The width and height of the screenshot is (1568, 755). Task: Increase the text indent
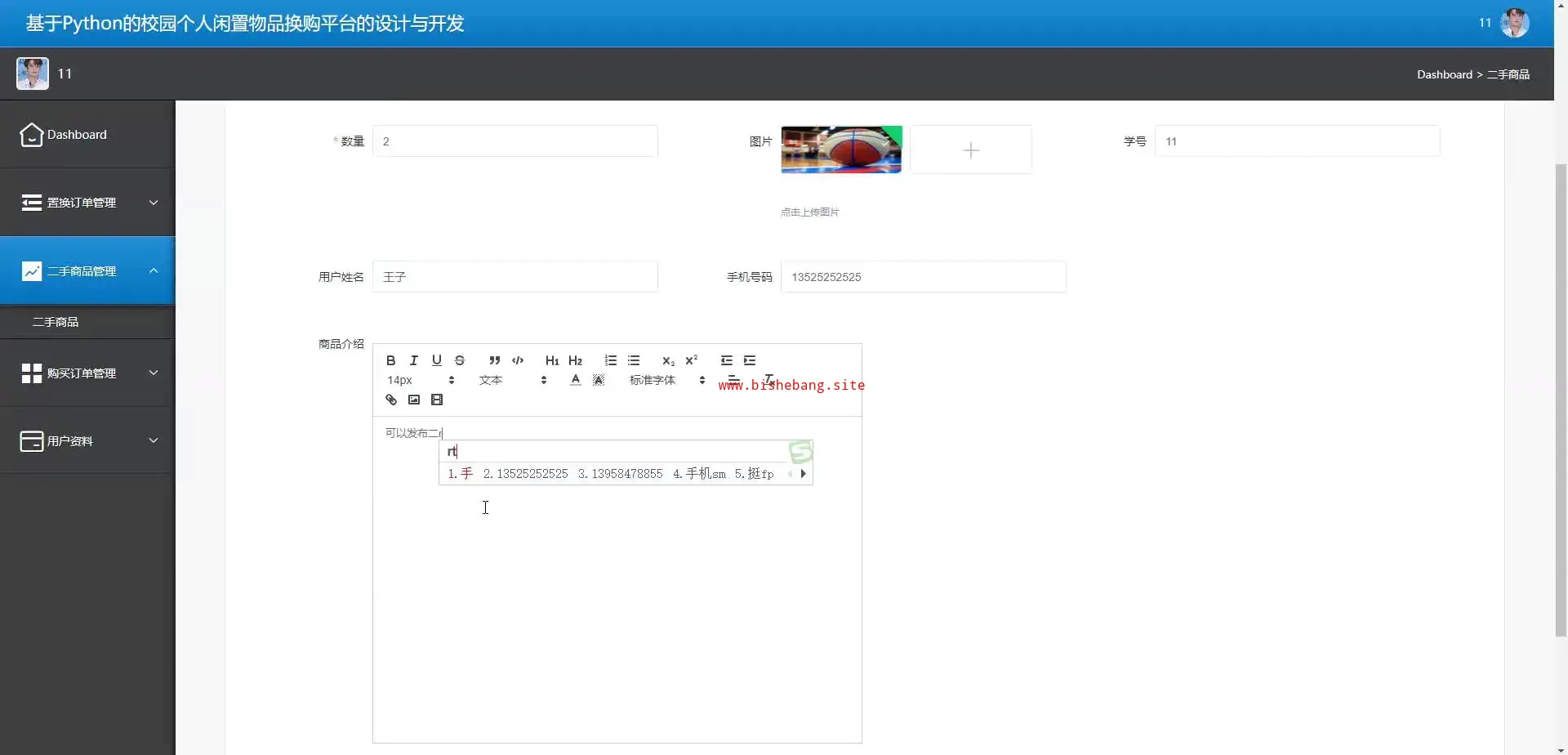tap(749, 360)
